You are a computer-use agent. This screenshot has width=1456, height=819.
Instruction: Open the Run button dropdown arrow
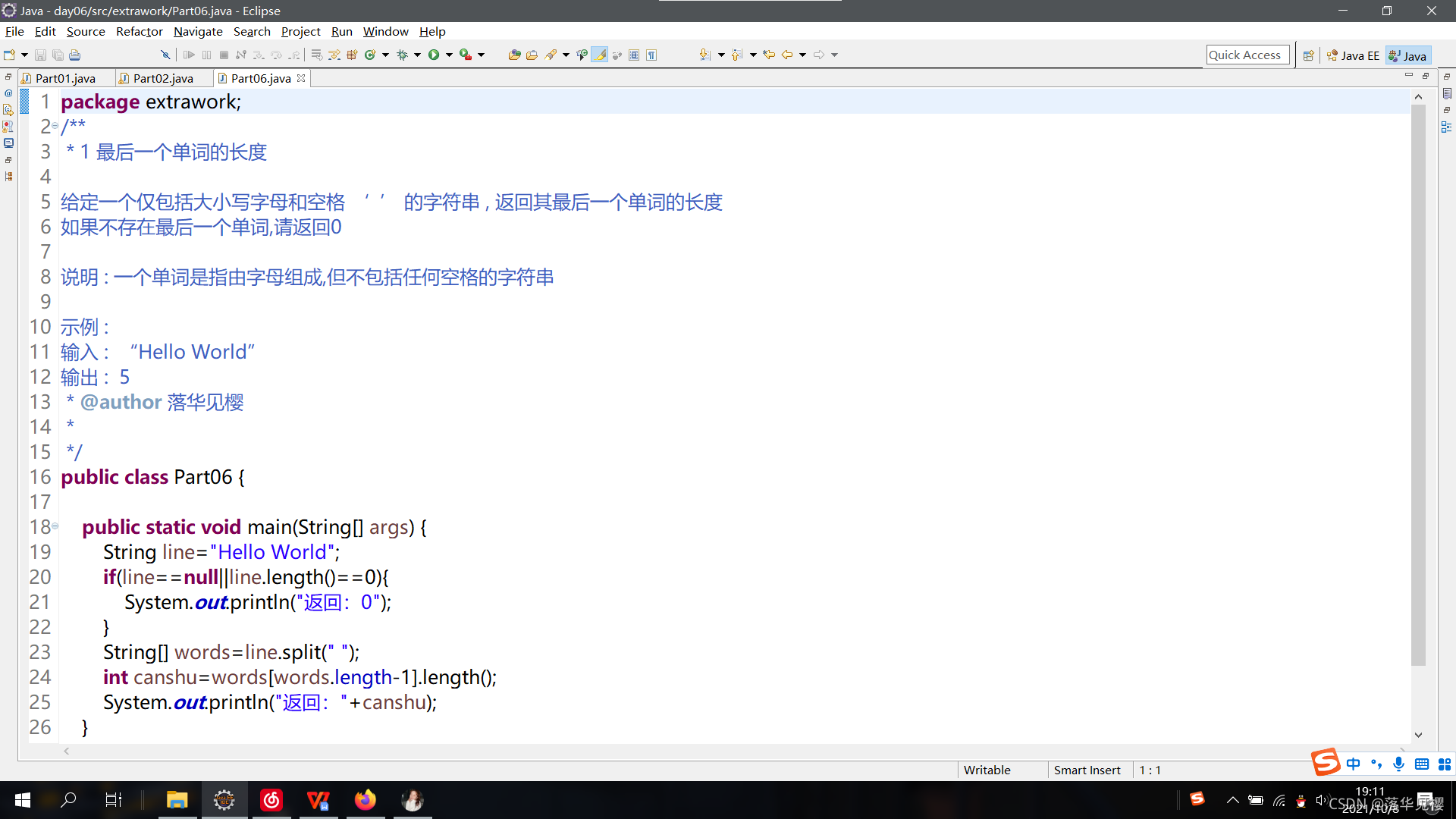click(449, 55)
